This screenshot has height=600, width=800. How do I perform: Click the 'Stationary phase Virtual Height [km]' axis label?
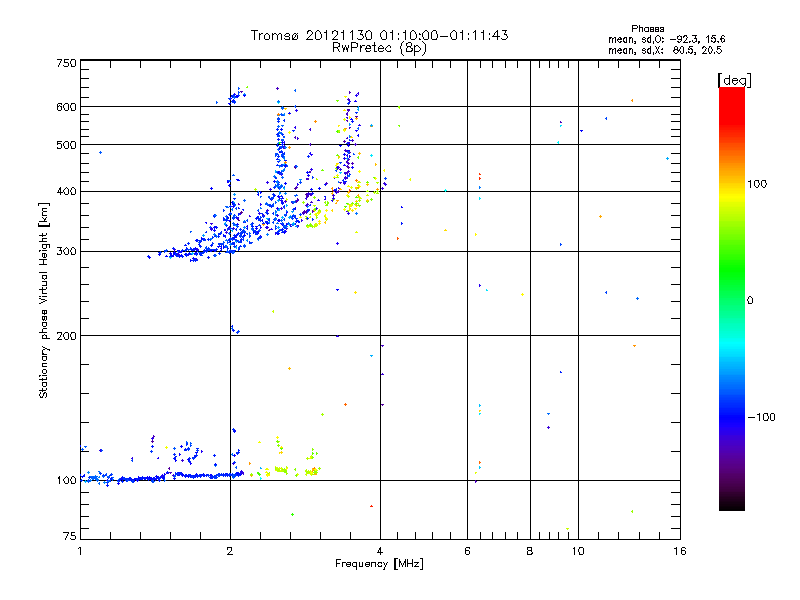tap(44, 300)
